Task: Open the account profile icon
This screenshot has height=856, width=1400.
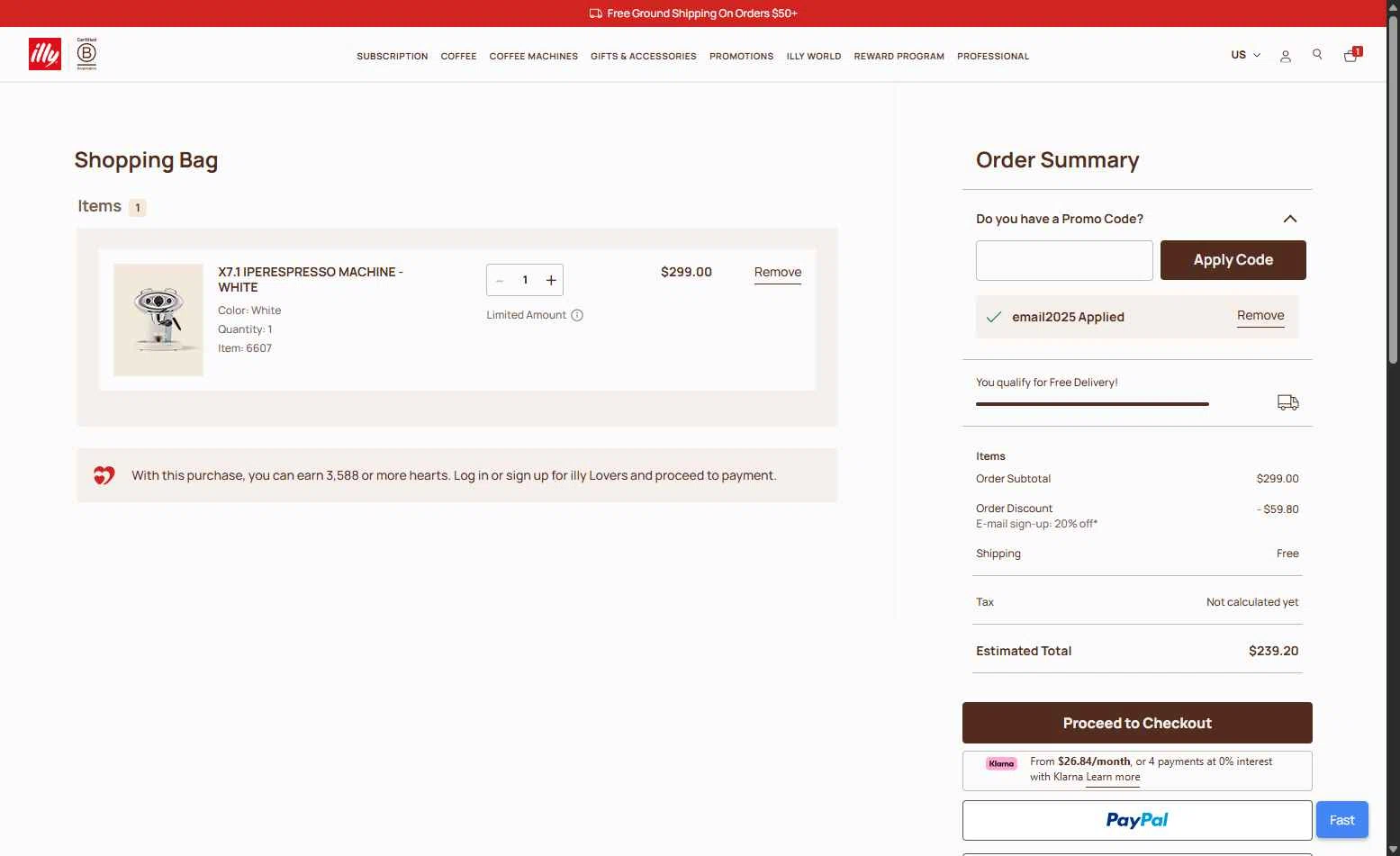Action: [x=1286, y=56]
